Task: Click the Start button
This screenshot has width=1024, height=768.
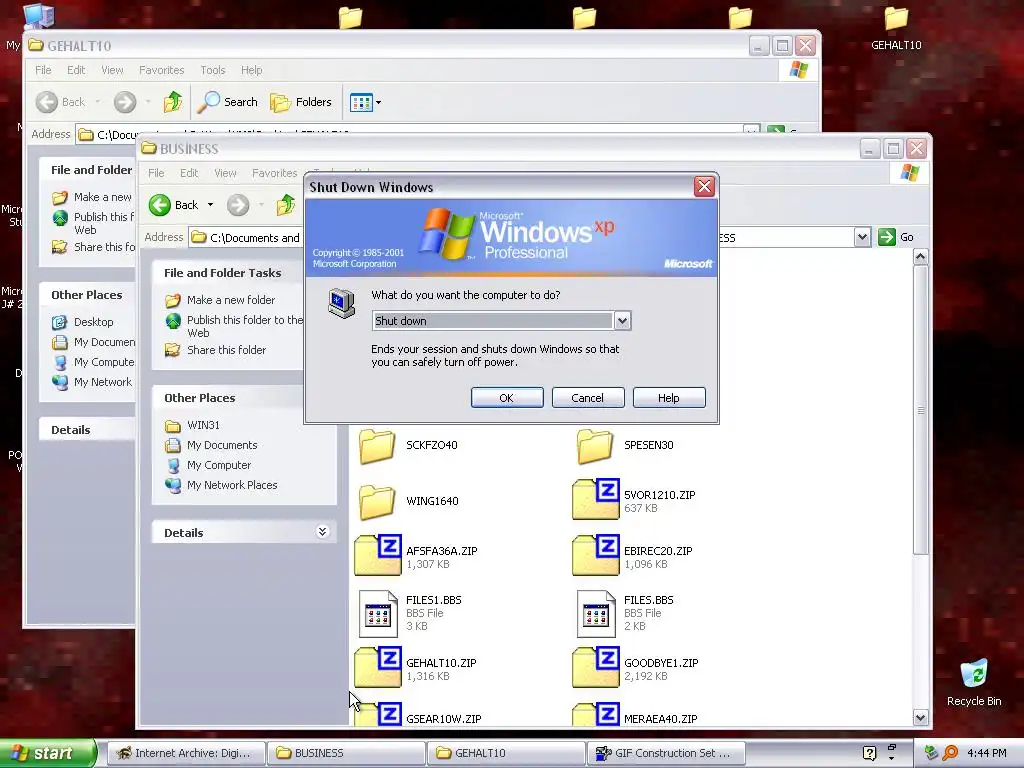Action: click(48, 753)
